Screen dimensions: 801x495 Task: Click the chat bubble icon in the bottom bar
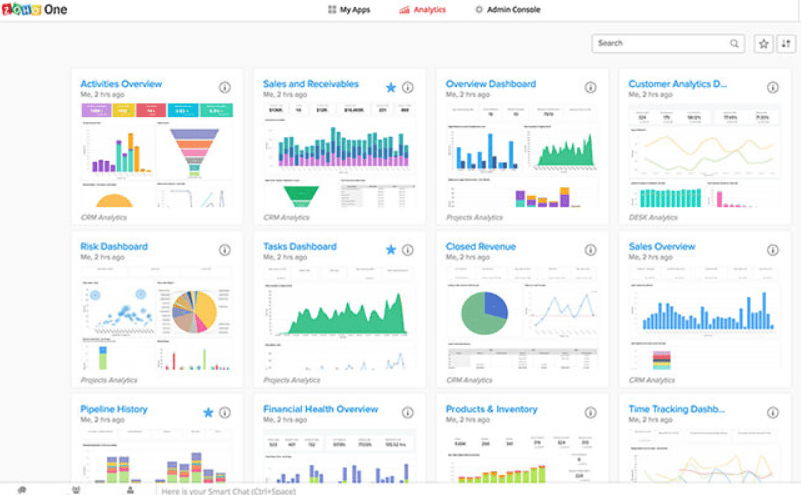point(21,490)
